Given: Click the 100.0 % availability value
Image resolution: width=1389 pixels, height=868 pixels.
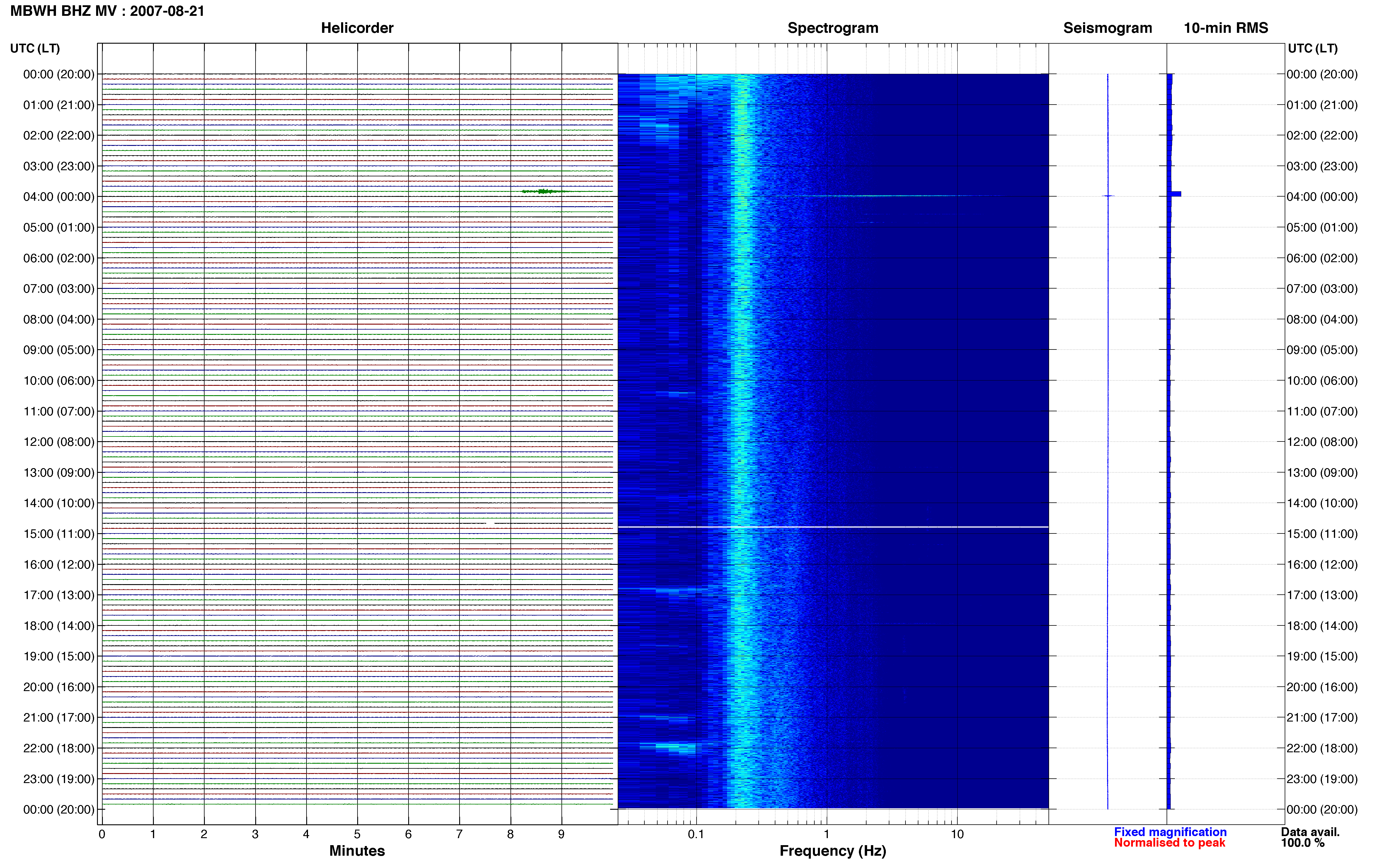Looking at the screenshot, I should tap(1302, 843).
